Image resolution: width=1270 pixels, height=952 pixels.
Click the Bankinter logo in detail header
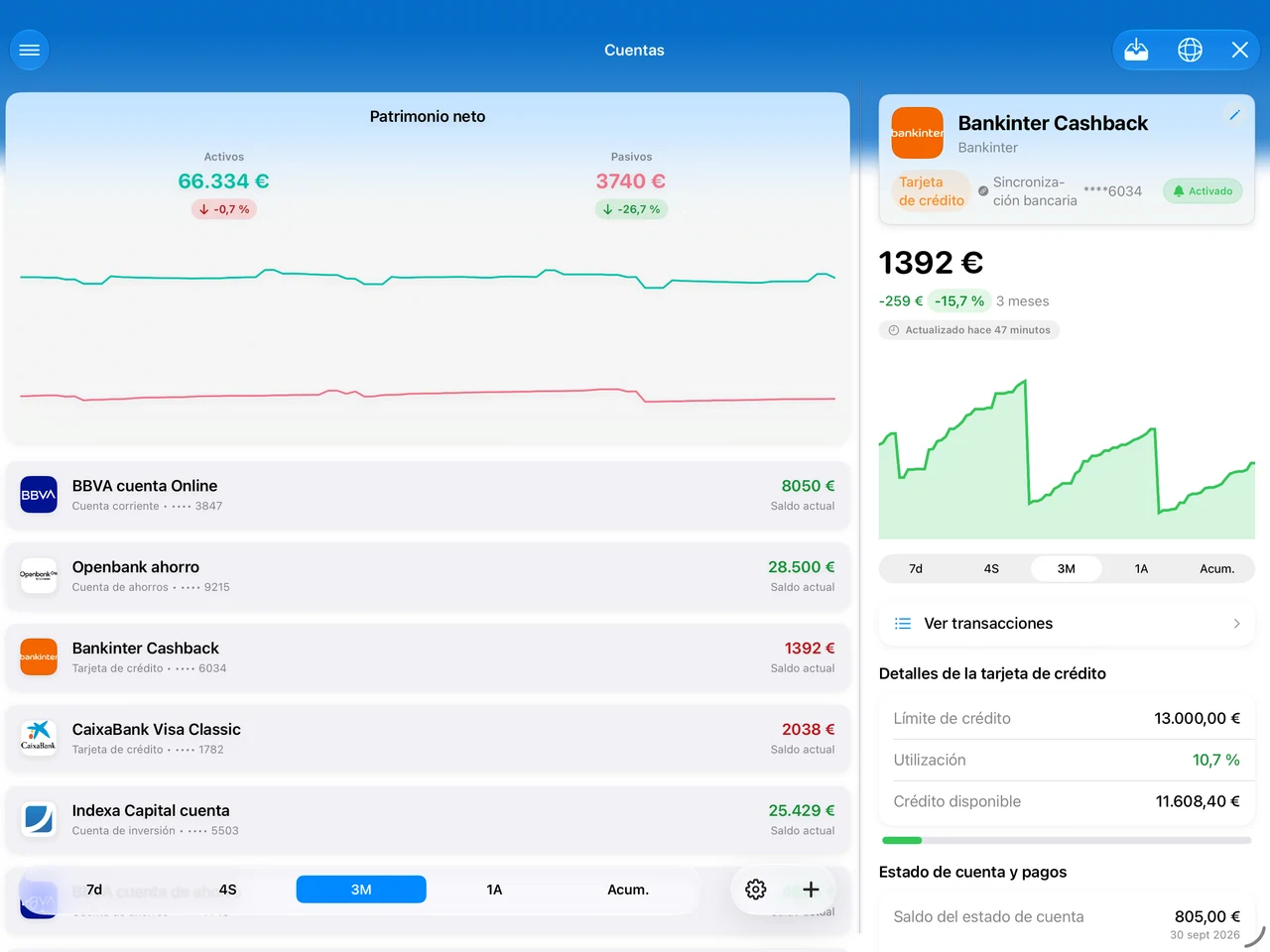(917, 133)
